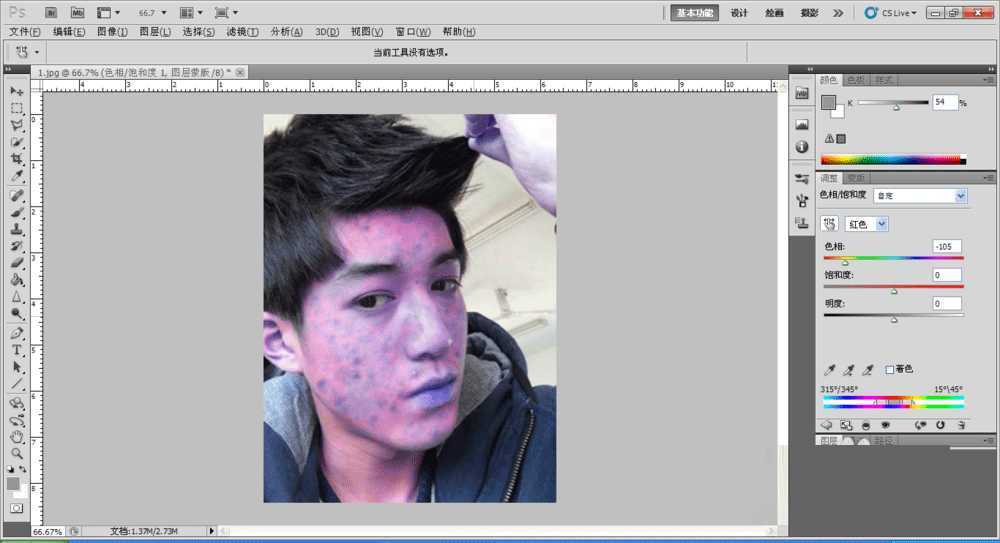Select the Hand tool in toolbox
Screen dimensions: 1000x543
17,436
